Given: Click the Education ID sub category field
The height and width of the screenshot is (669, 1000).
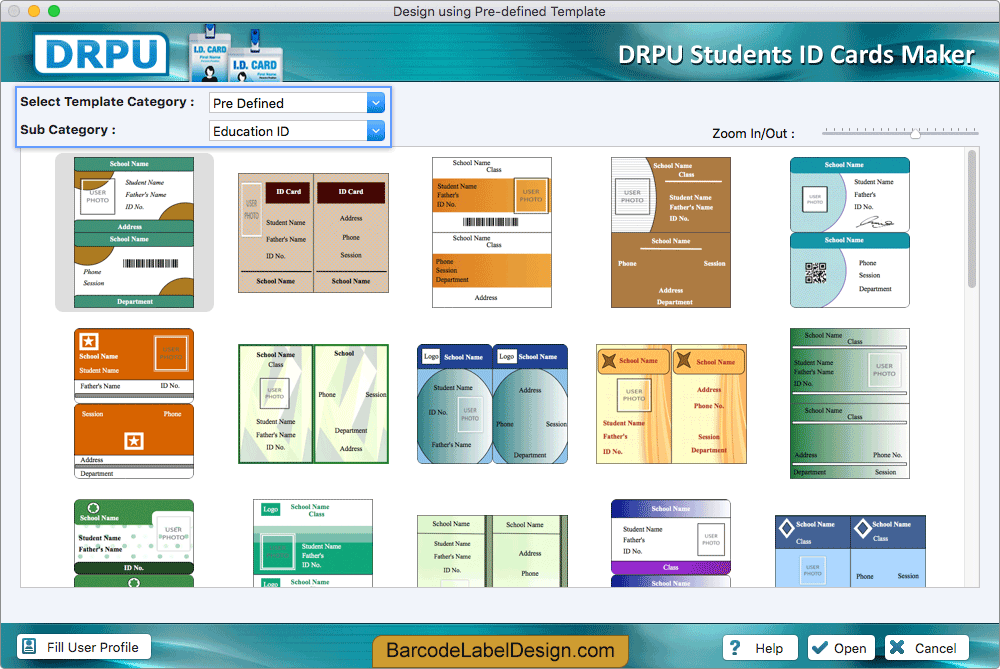Looking at the screenshot, I should coord(297,131).
